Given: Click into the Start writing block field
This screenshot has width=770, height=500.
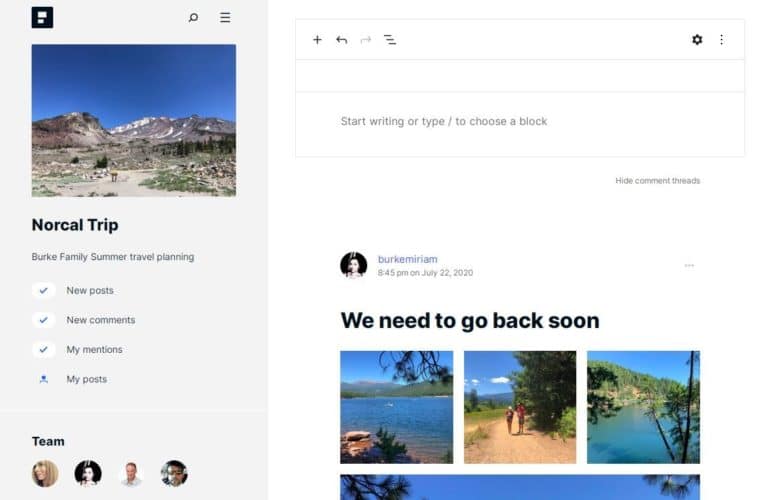Looking at the screenshot, I should 443,121.
